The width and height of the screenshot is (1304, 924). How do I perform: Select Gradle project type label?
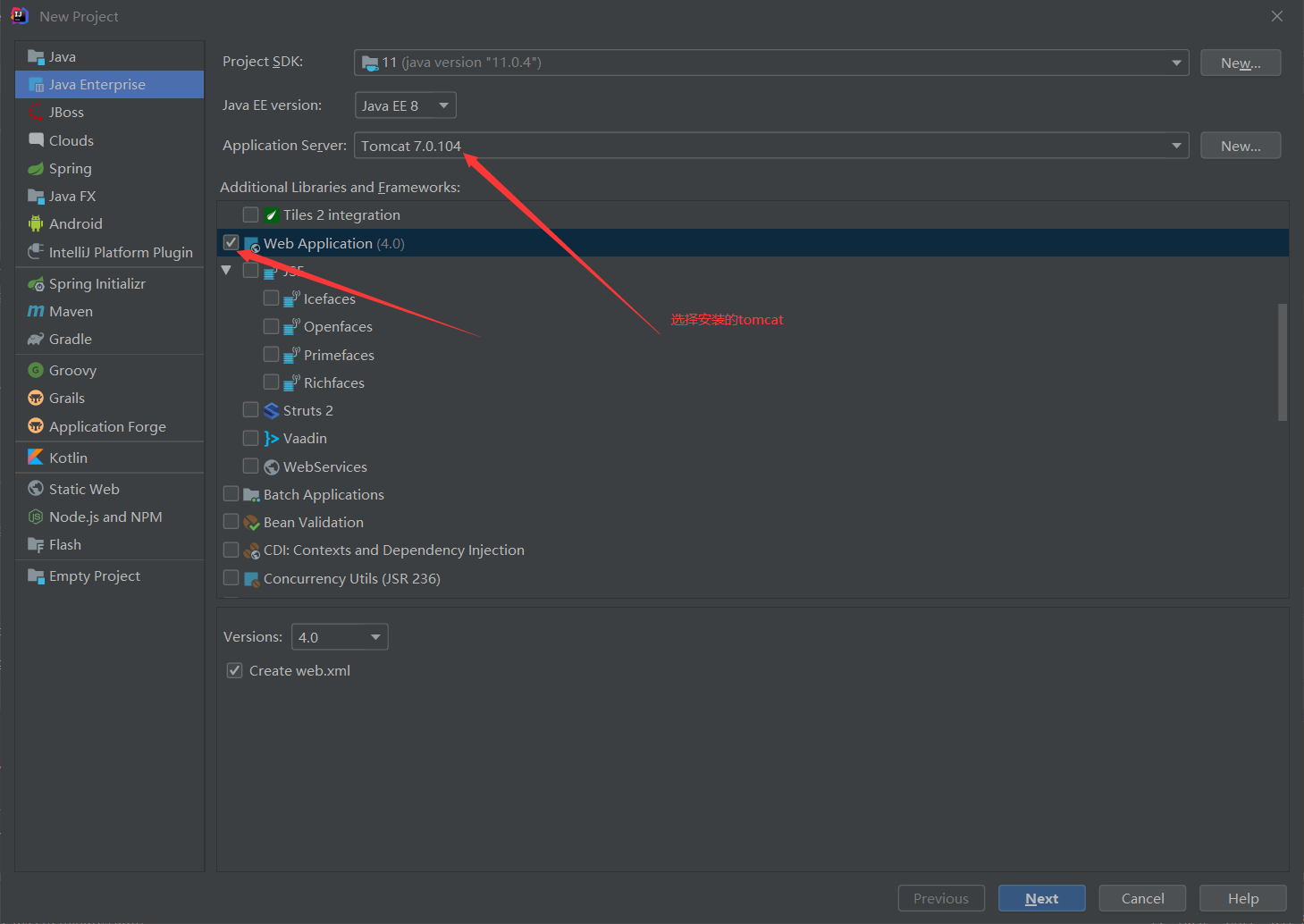tap(71, 340)
